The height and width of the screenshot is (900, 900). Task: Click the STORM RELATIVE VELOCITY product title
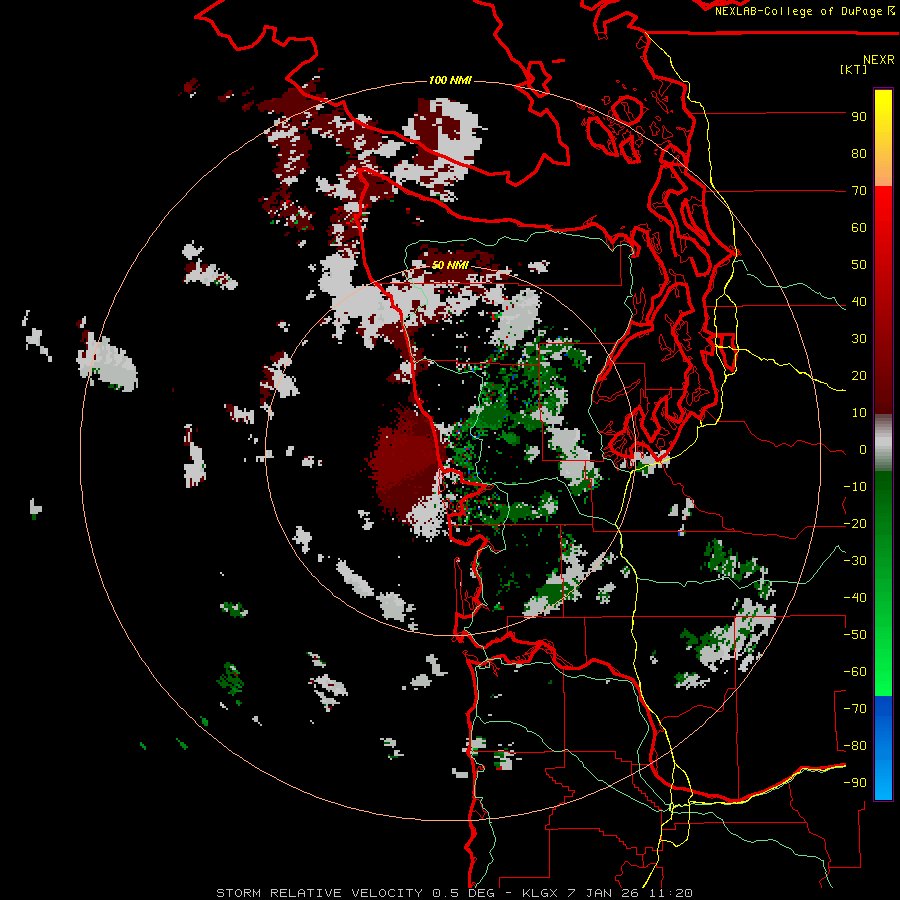point(320,893)
